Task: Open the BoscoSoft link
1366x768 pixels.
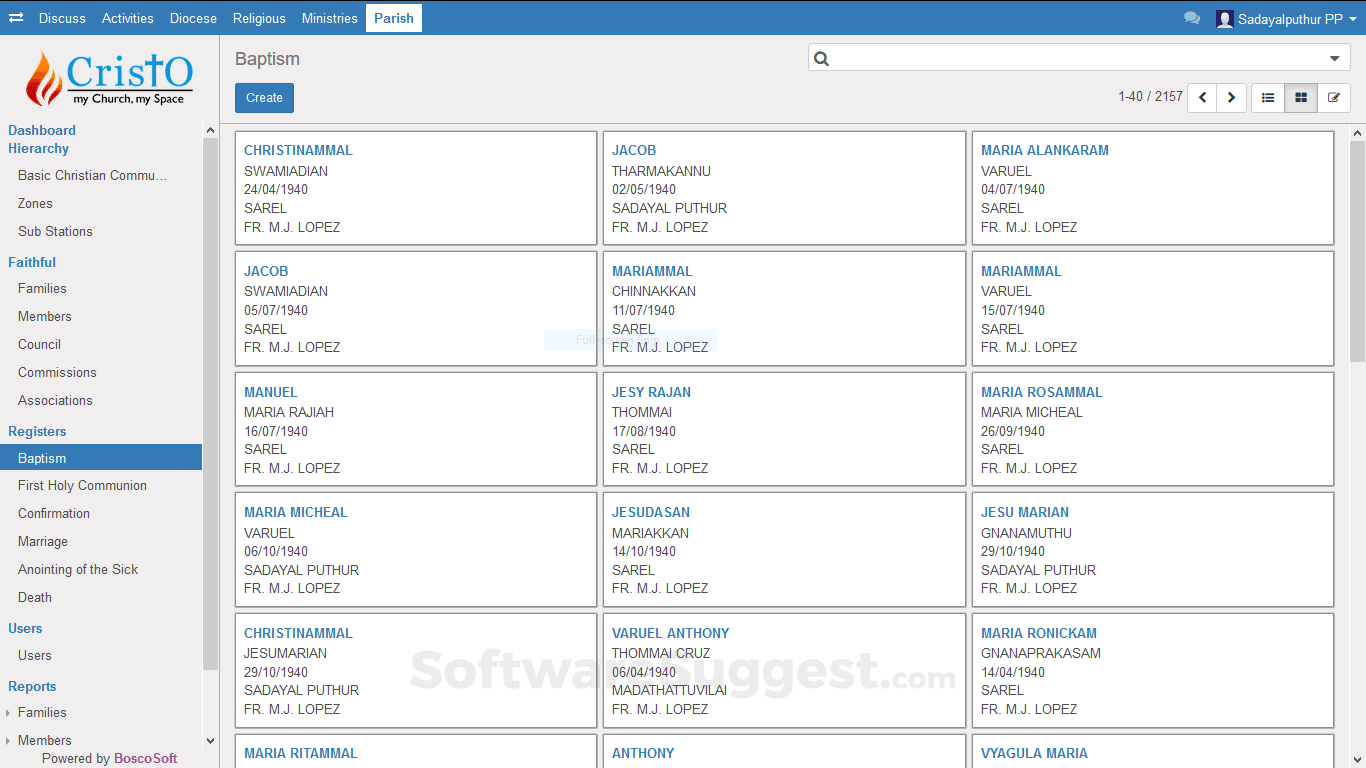Action: click(x=145, y=759)
